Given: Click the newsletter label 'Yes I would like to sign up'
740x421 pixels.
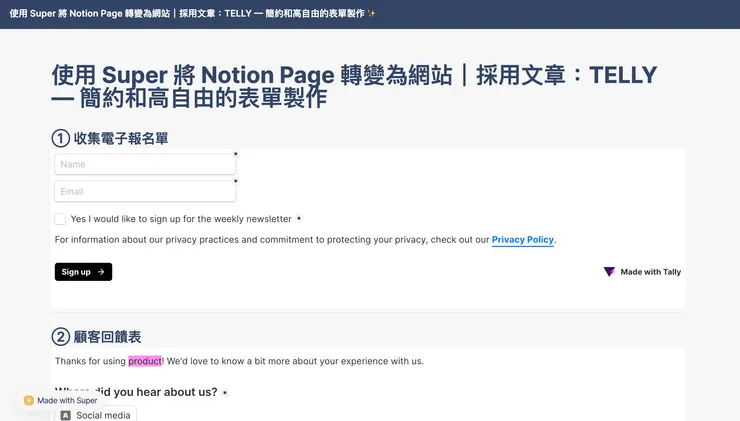Looking at the screenshot, I should (181, 219).
